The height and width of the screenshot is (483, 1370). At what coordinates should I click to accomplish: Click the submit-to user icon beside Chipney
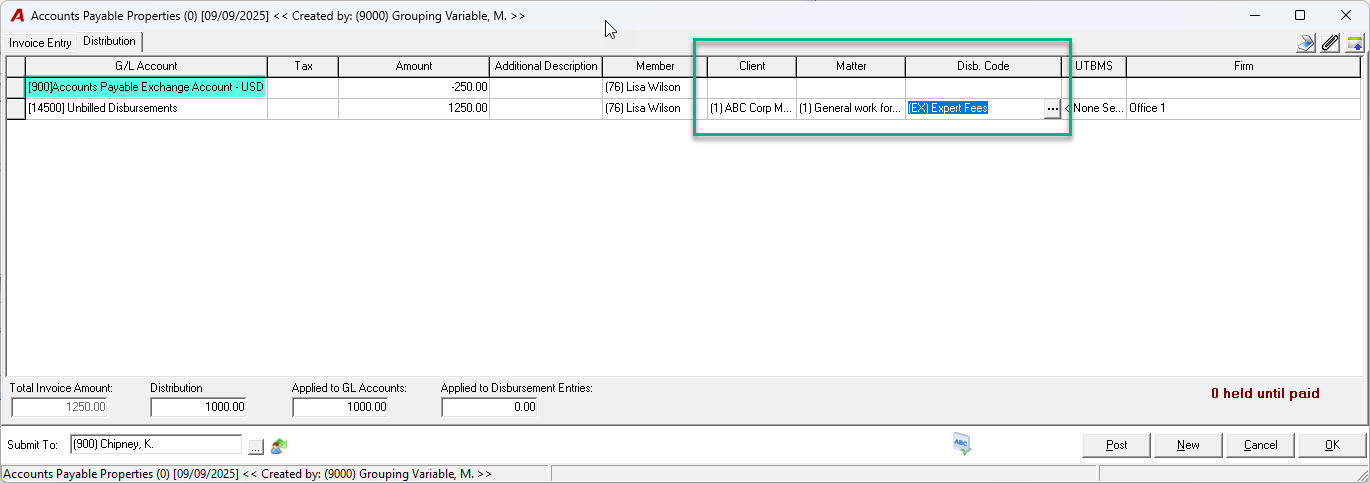279,445
